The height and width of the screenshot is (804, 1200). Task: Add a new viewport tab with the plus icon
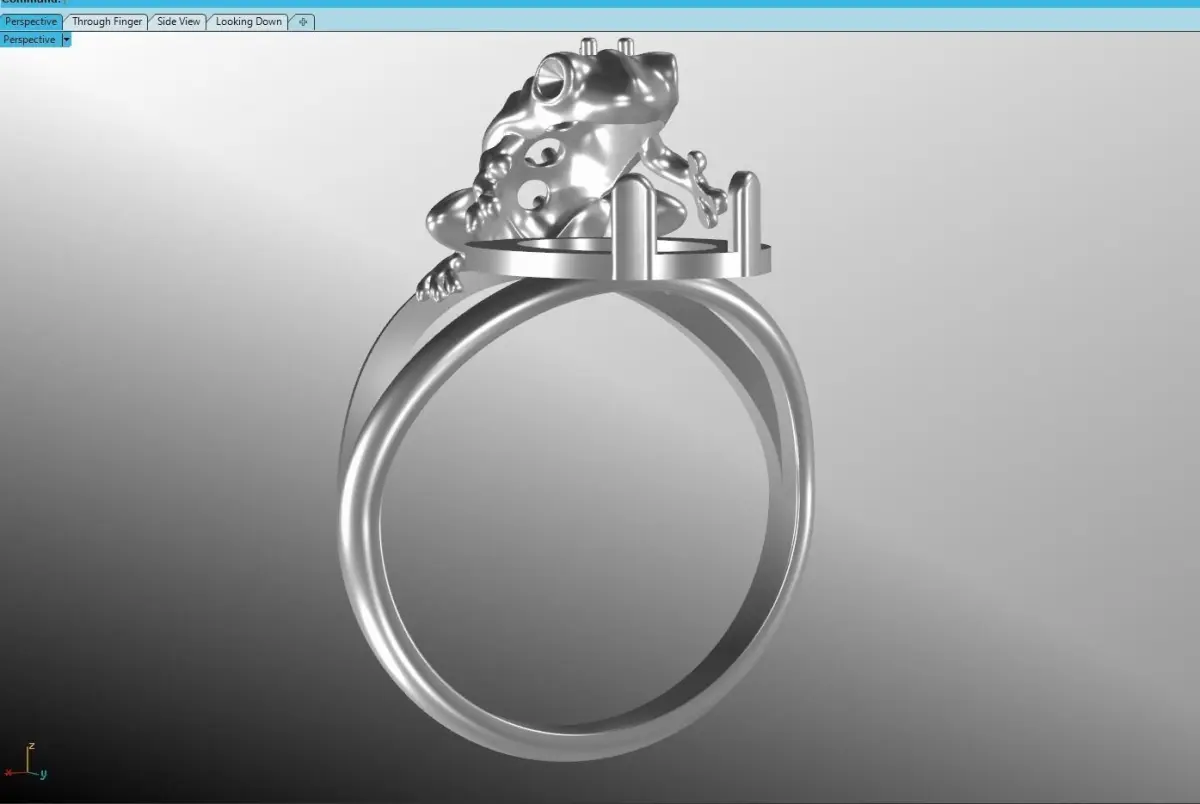click(303, 21)
